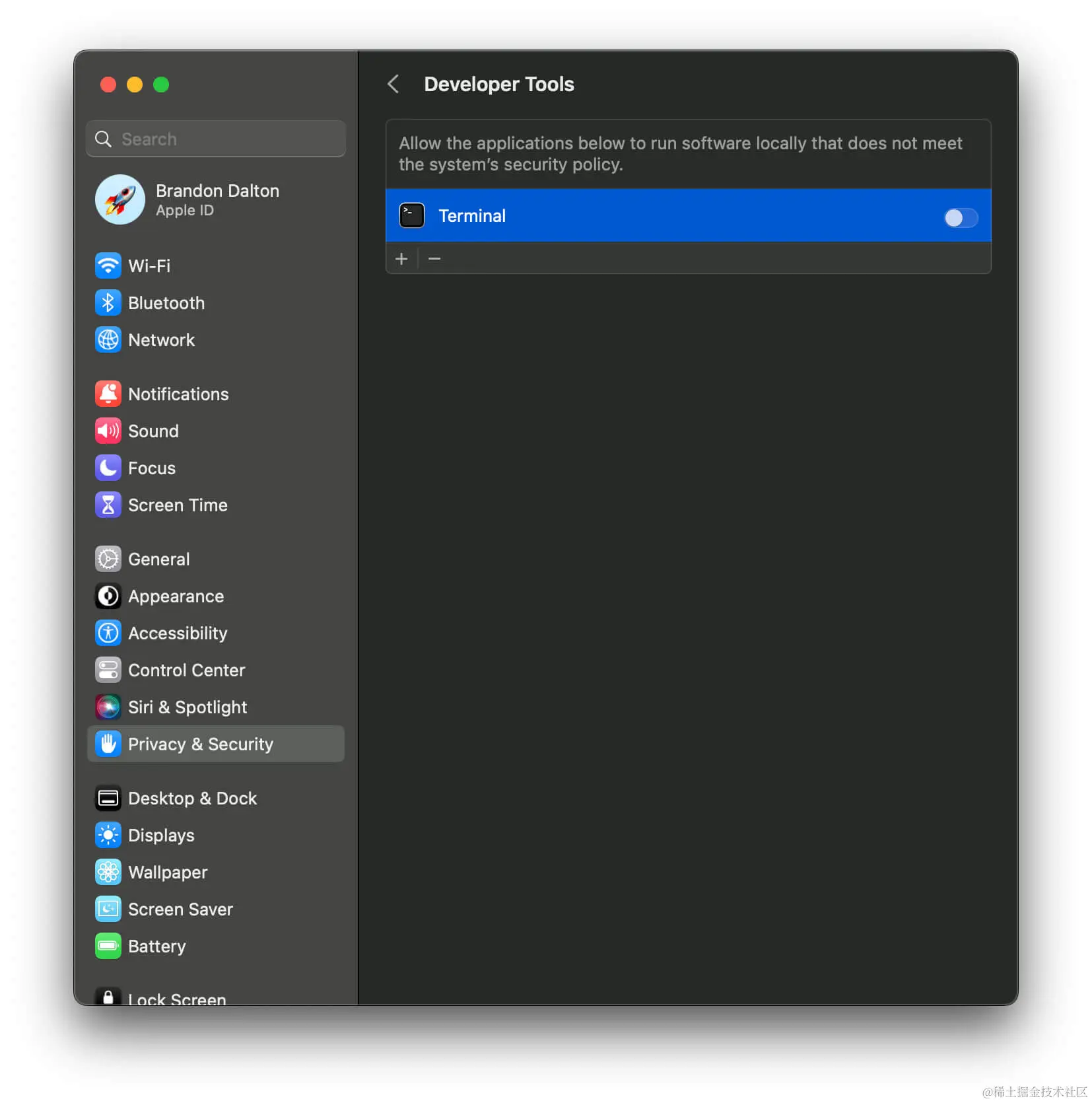Select the Accessibility label
The width and height of the screenshot is (1092, 1103).
178,633
